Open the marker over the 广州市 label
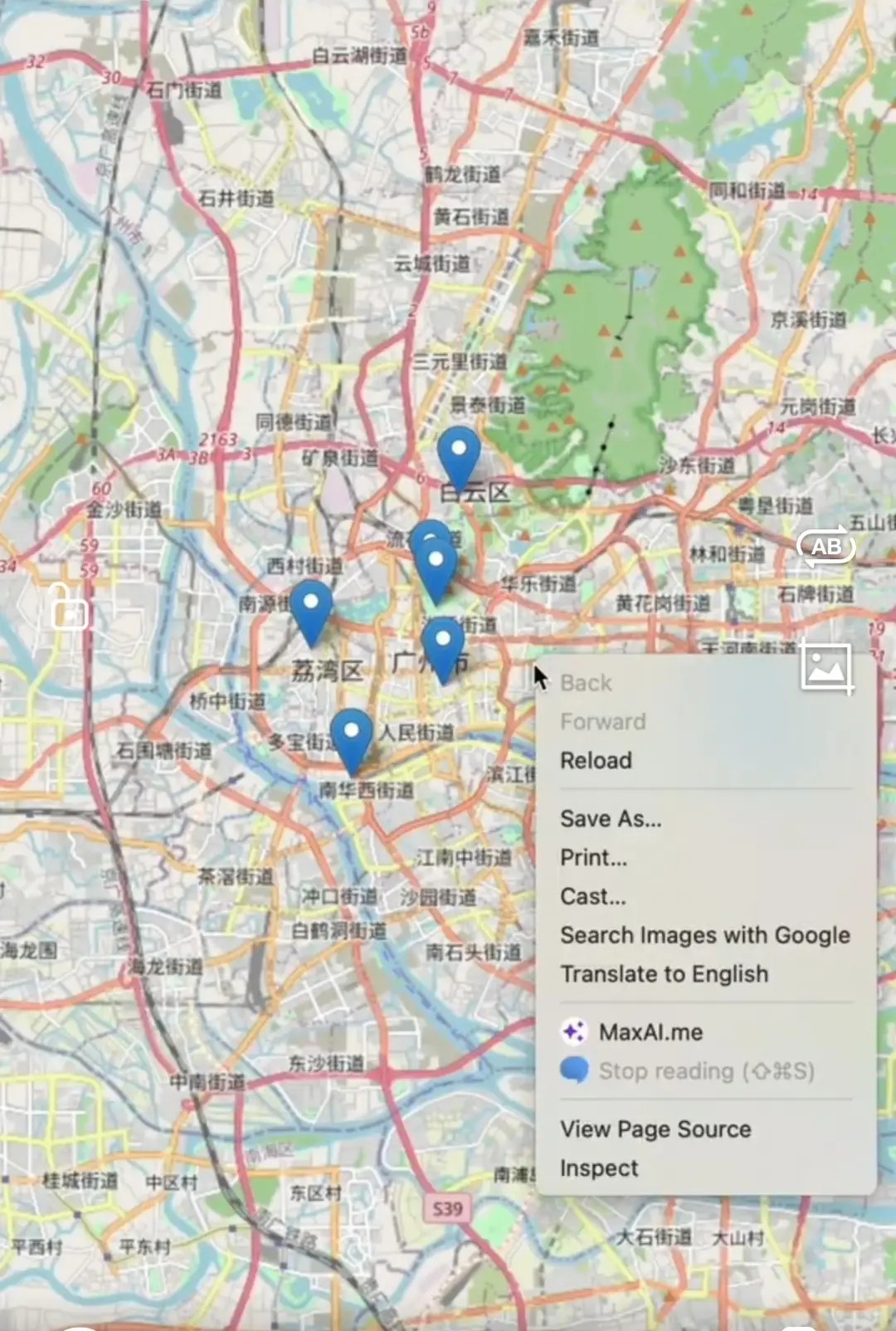This screenshot has width=896, height=1331. point(443,644)
